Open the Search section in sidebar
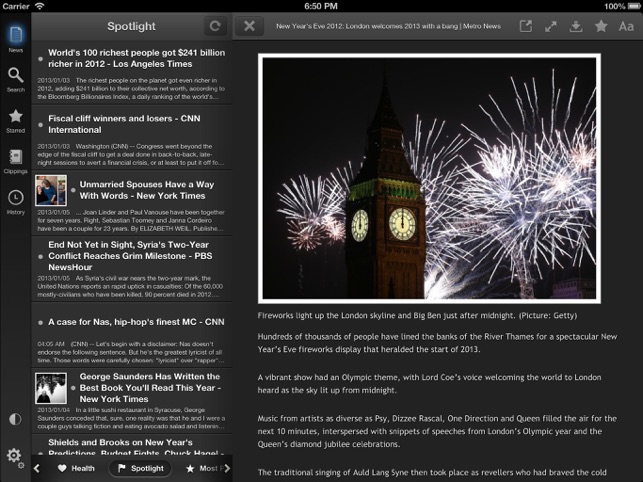Screen dimensions: 643x482 (x=16, y=80)
